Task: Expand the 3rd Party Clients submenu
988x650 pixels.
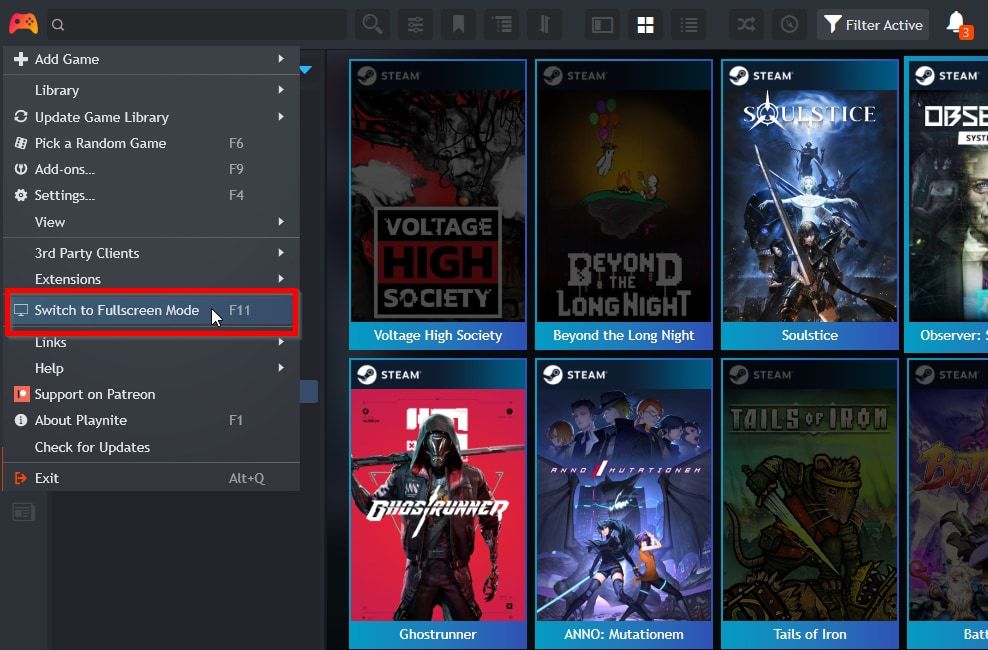Action: (150, 253)
